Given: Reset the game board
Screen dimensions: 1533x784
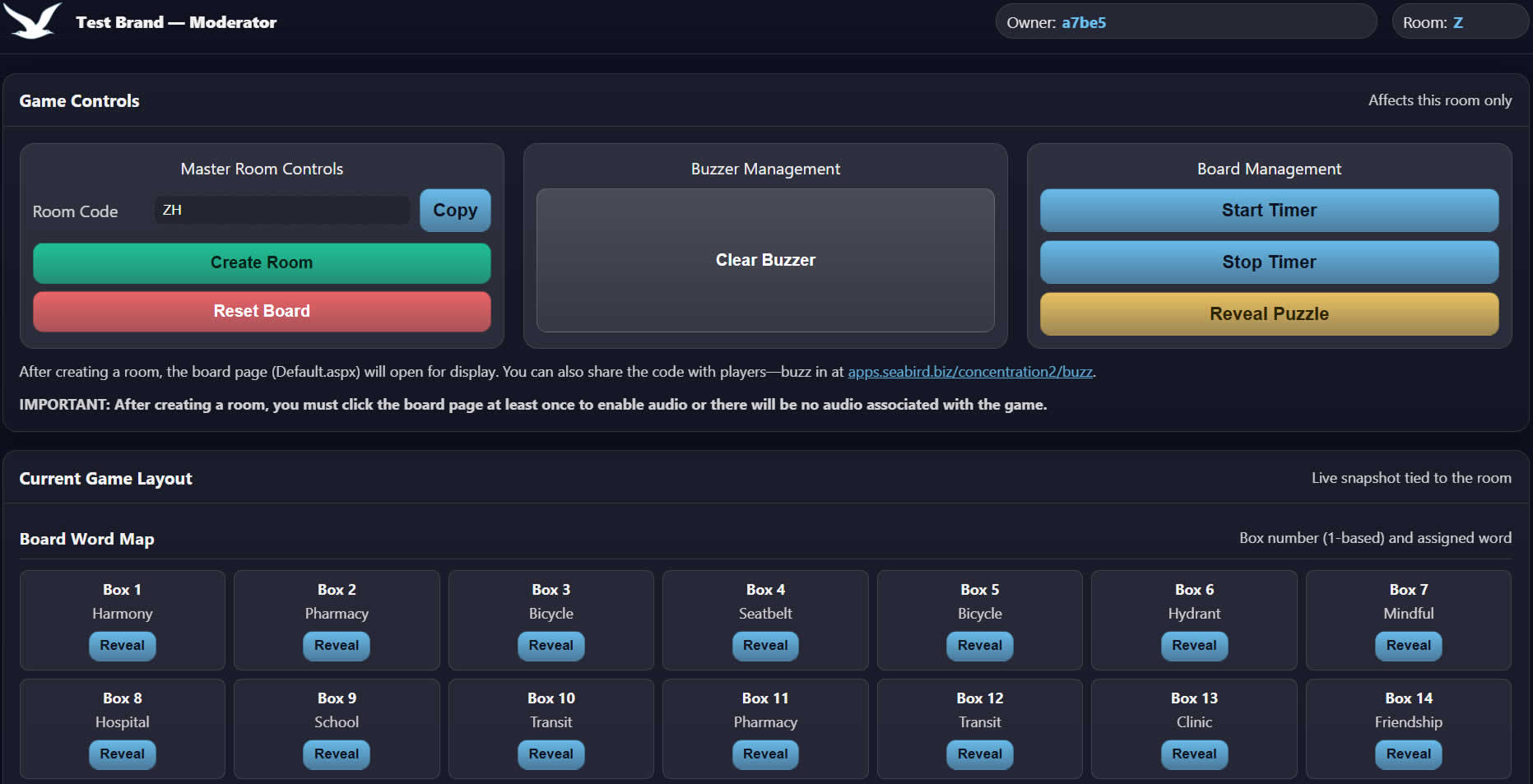Looking at the screenshot, I should [x=261, y=311].
